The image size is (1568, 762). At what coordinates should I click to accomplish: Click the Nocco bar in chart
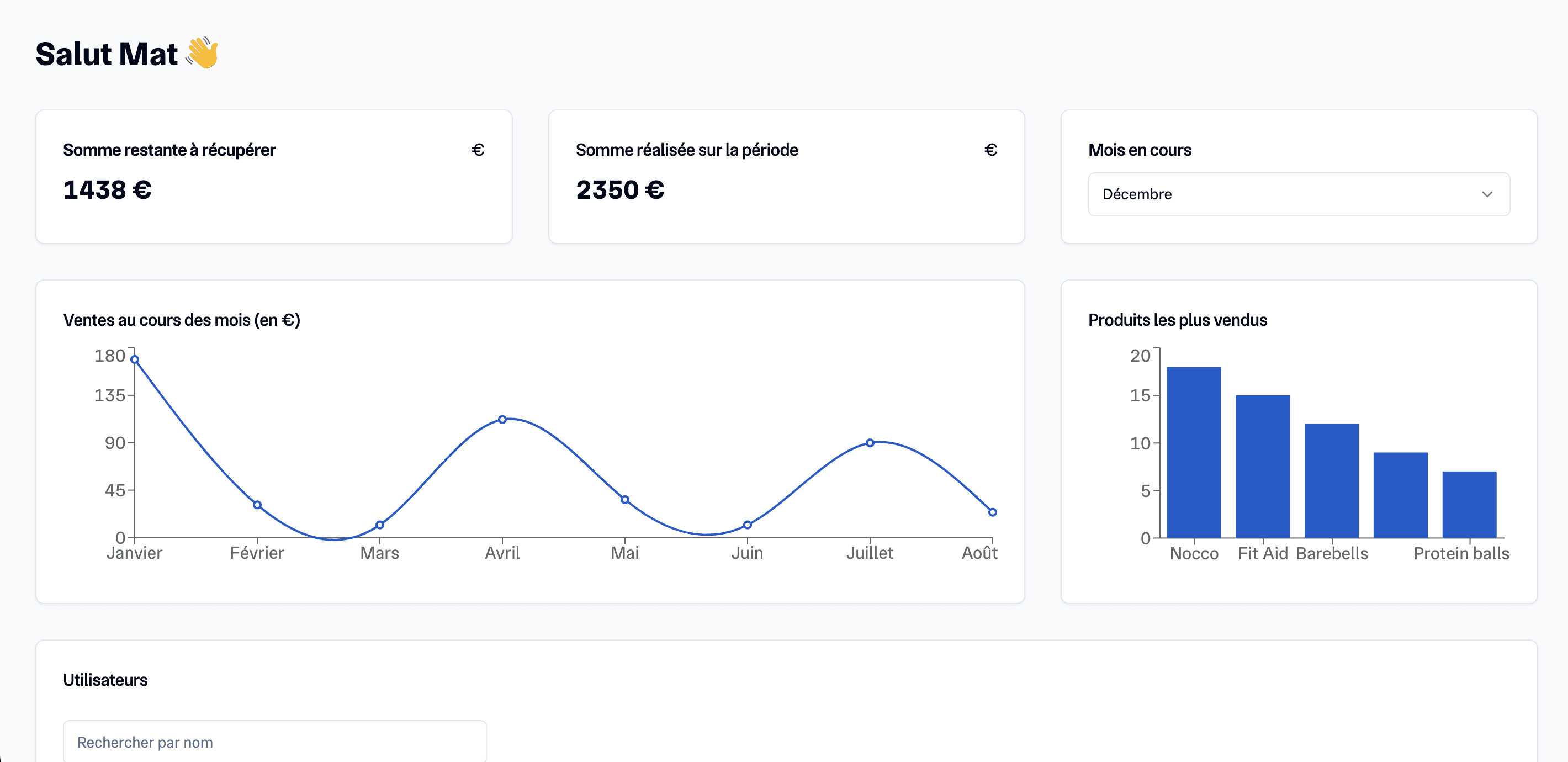pos(1193,453)
